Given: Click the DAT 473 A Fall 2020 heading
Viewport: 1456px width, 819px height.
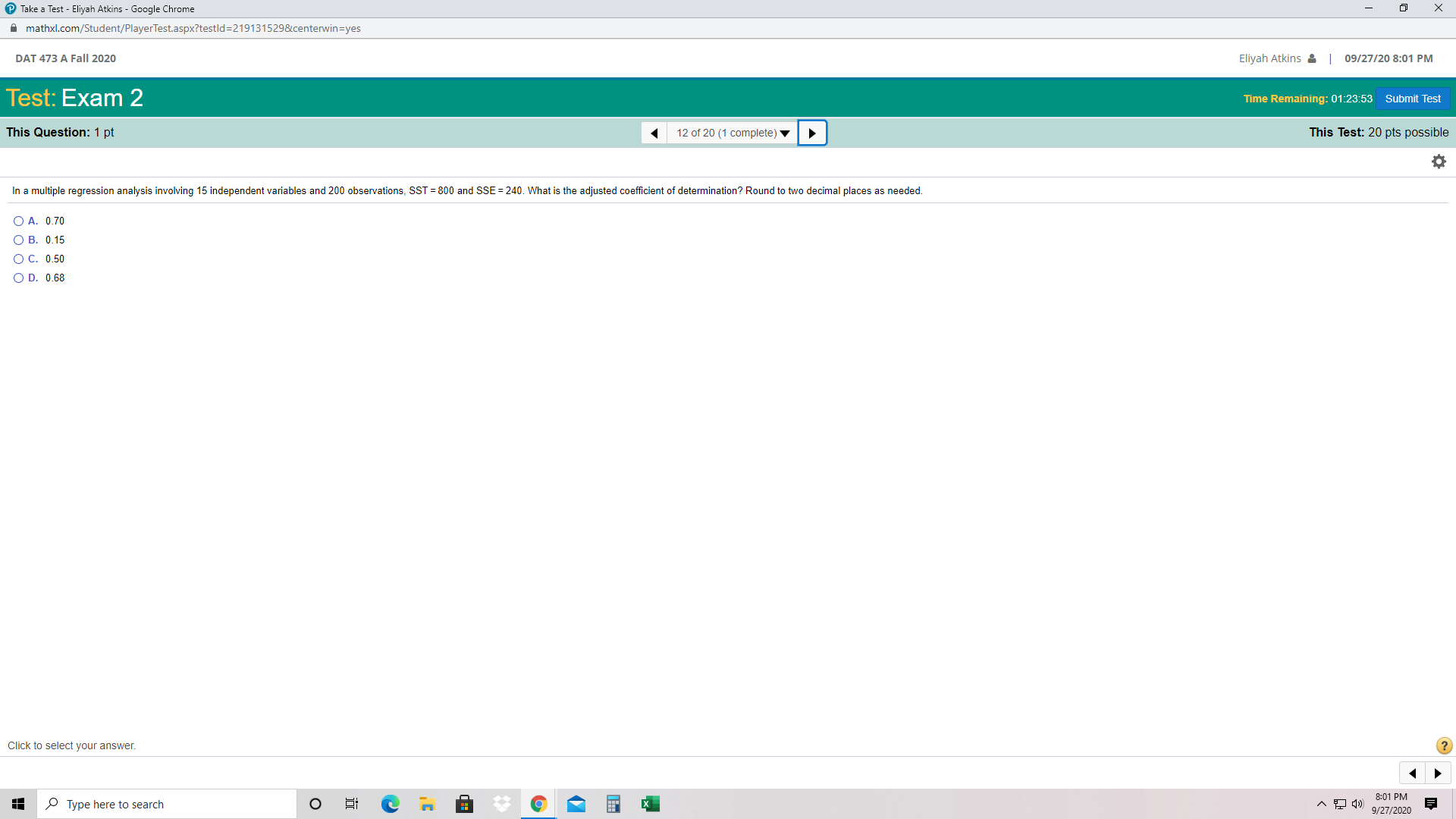Looking at the screenshot, I should pos(66,58).
